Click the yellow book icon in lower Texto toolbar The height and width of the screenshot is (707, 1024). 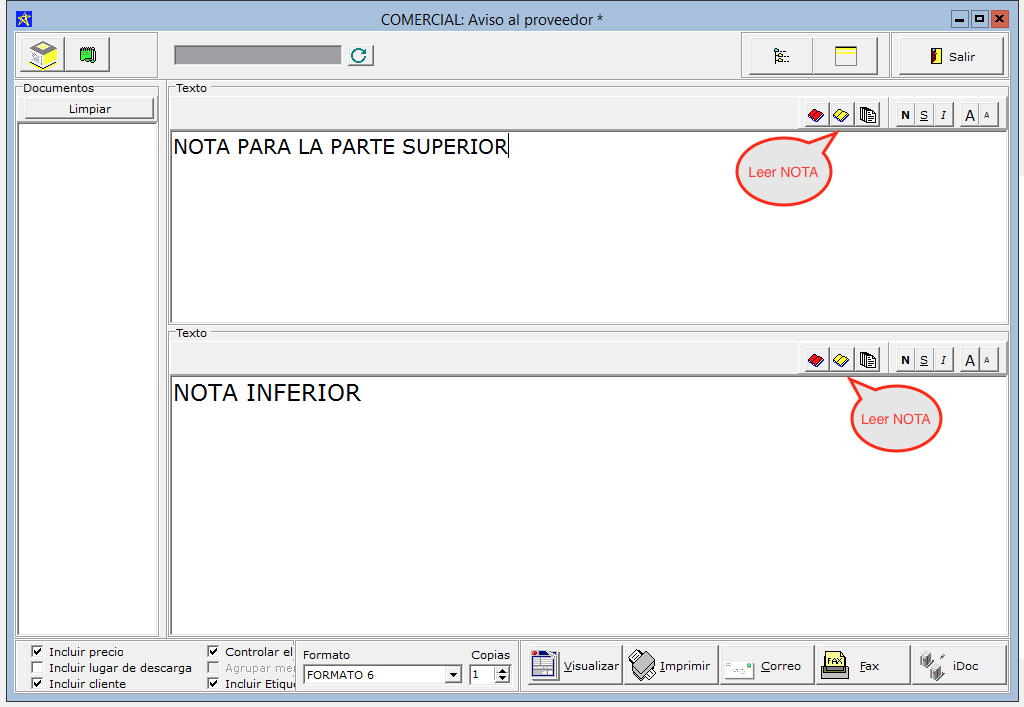[842, 360]
